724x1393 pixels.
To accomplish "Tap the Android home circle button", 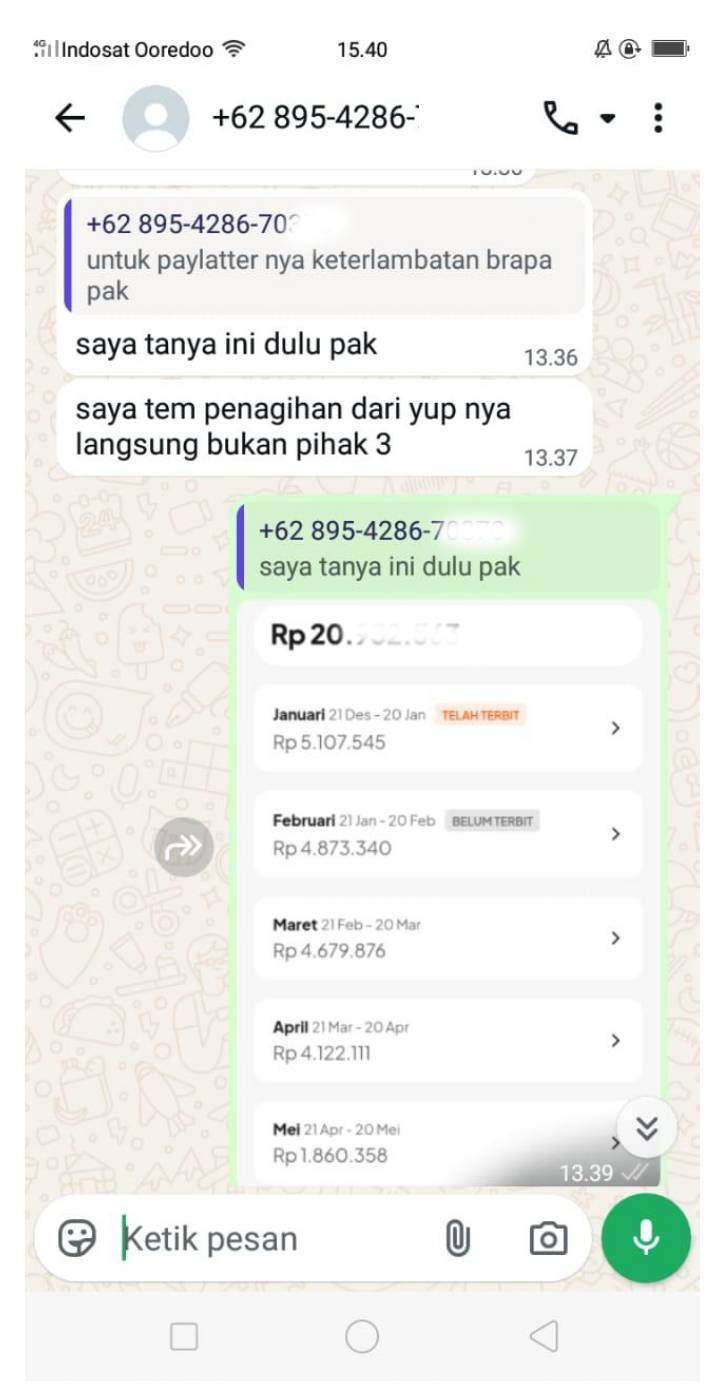I will [x=362, y=1336].
